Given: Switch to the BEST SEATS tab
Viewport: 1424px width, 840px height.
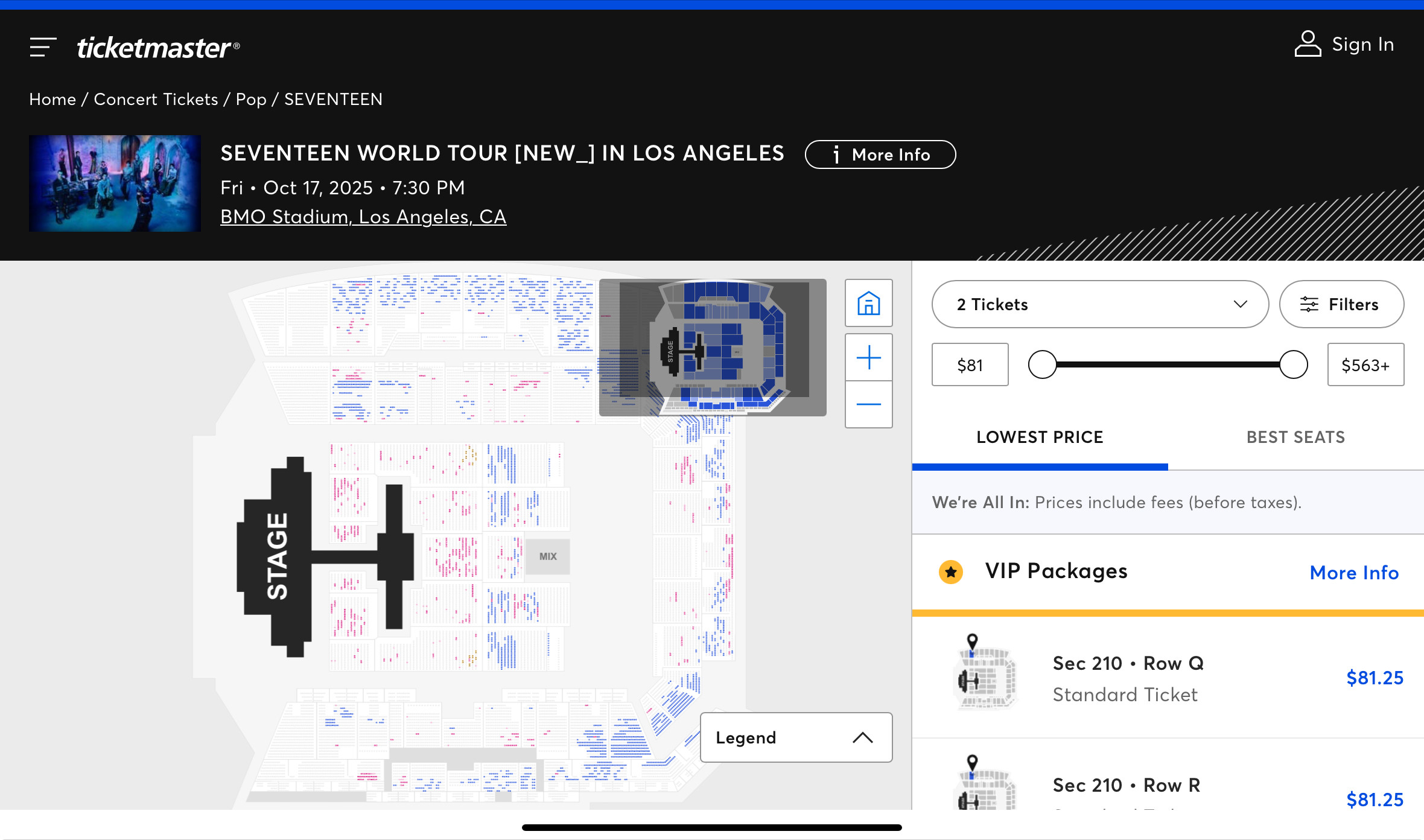Looking at the screenshot, I should pyautogui.click(x=1295, y=437).
